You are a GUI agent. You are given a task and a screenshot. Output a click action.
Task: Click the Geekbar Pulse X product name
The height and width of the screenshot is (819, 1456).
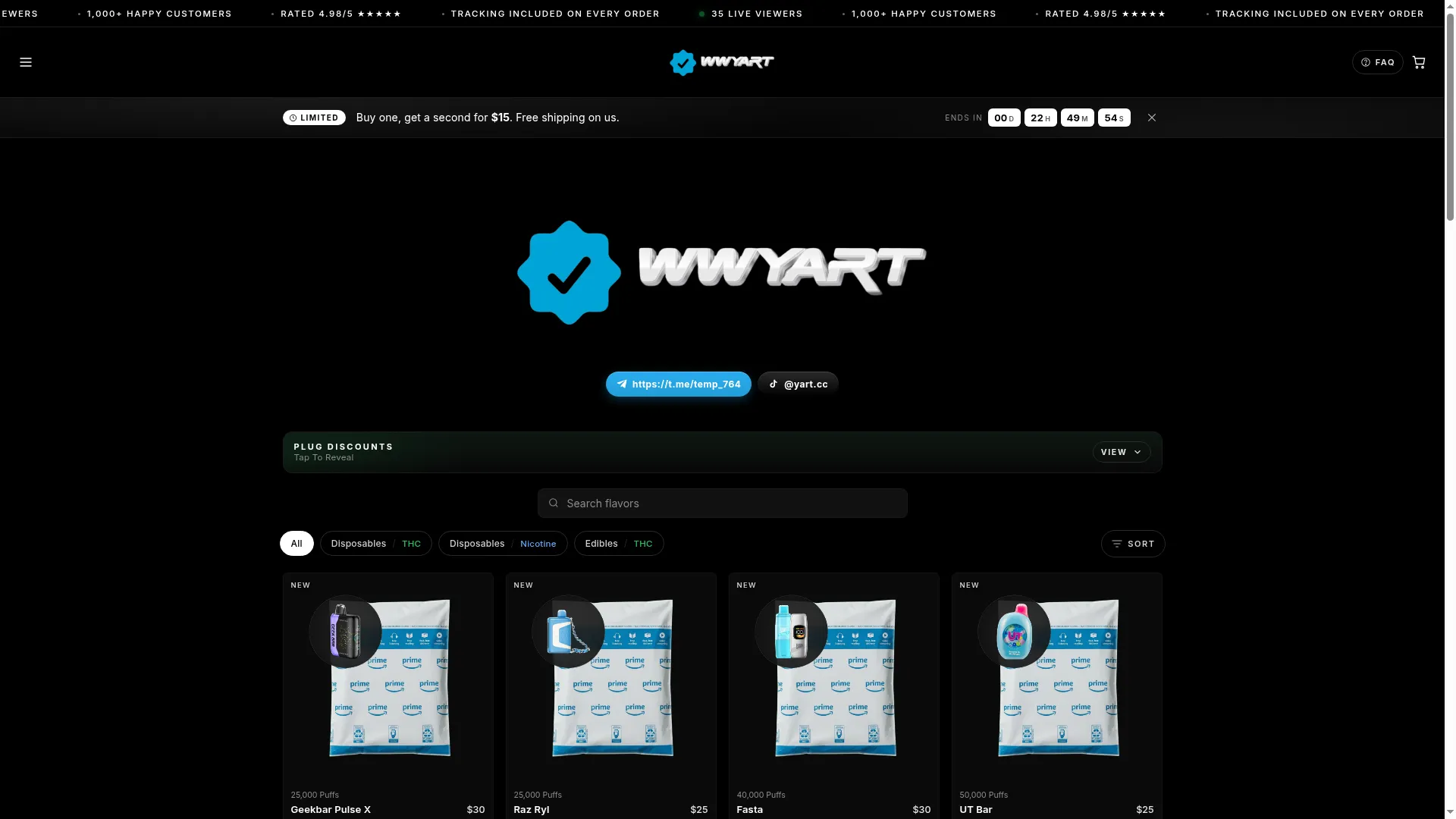(x=331, y=809)
